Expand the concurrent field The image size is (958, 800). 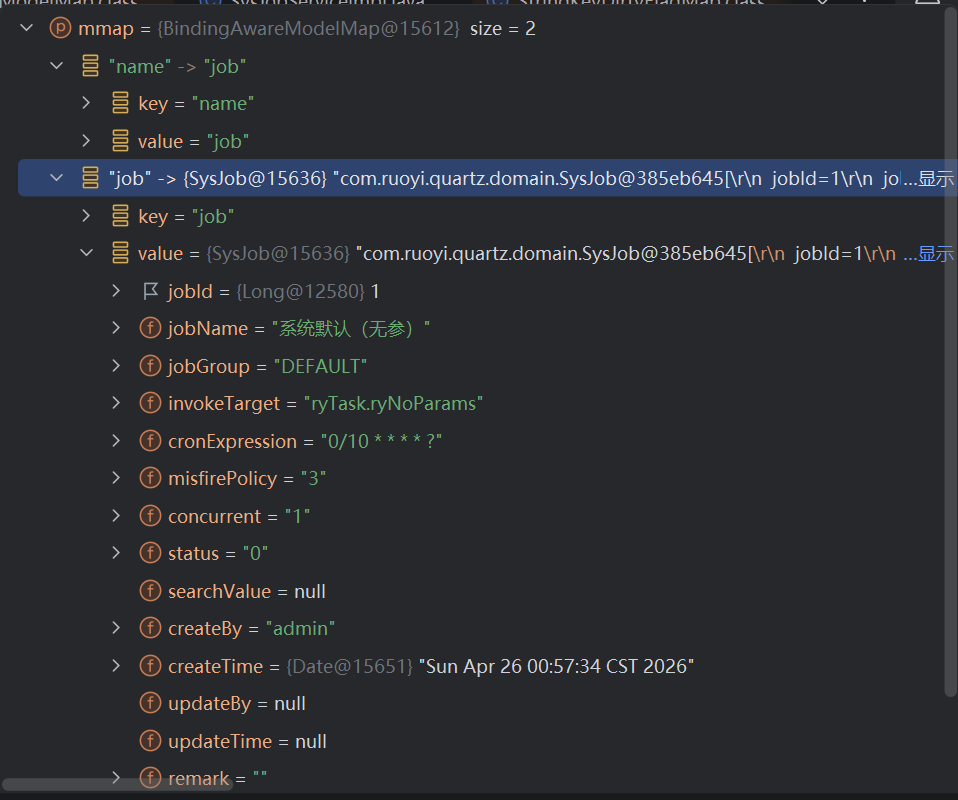(x=116, y=516)
